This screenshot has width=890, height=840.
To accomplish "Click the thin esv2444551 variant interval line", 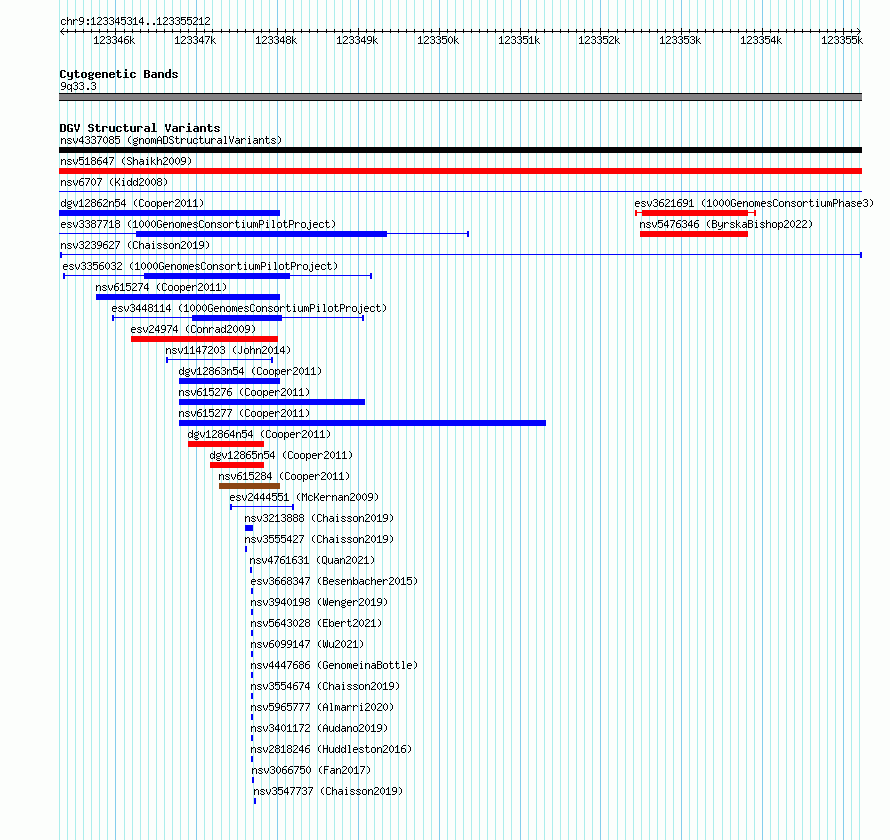I will pyautogui.click(x=262, y=507).
